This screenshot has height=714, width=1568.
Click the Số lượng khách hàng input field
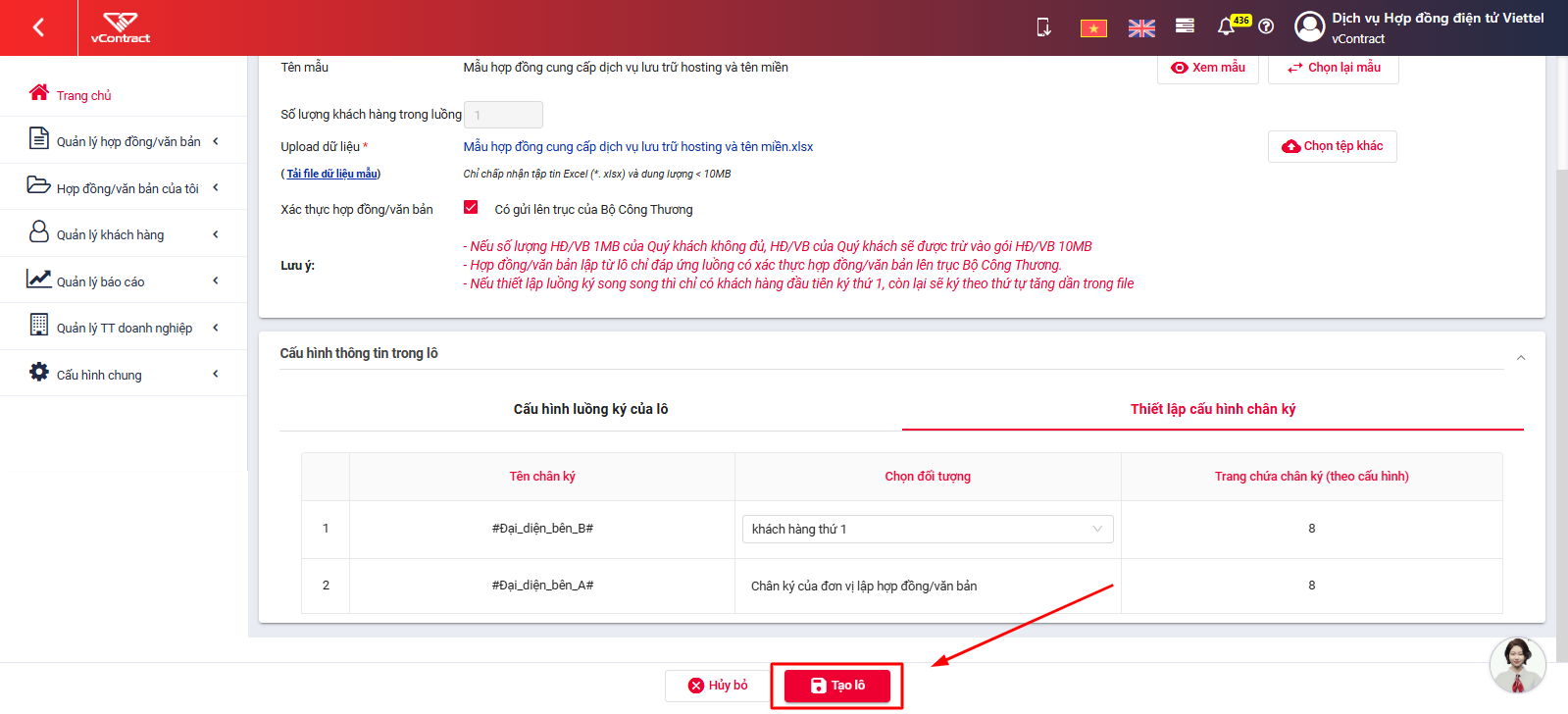[x=503, y=115]
